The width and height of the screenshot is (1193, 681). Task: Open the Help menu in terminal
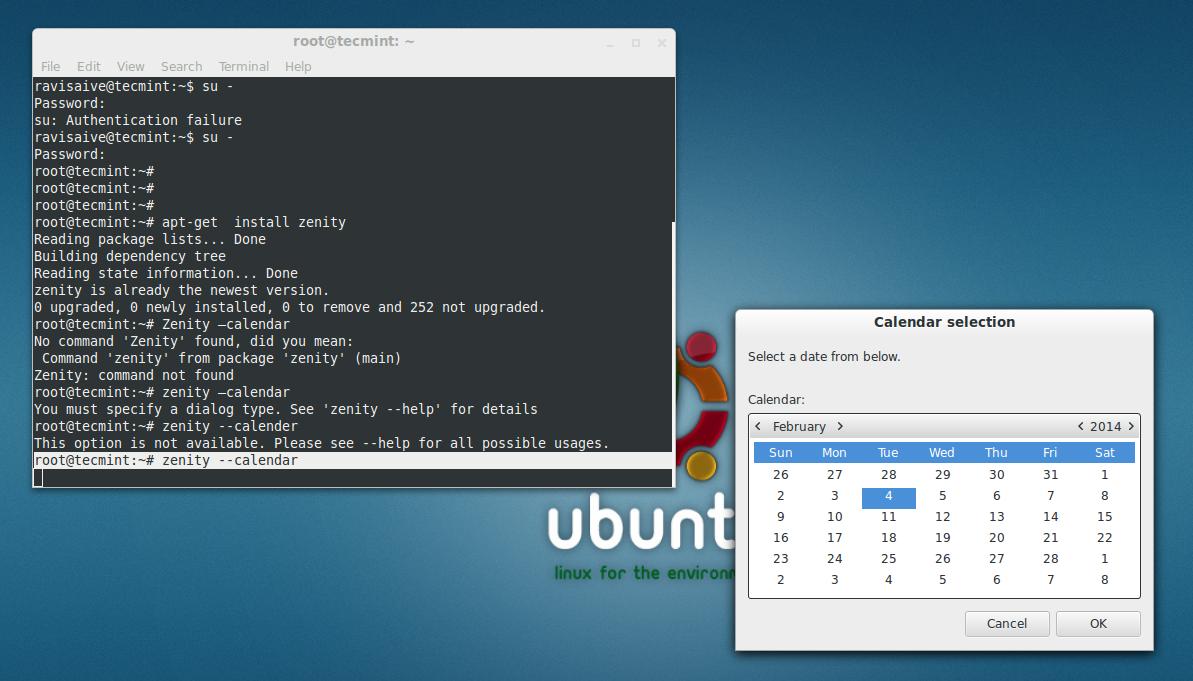click(x=298, y=66)
